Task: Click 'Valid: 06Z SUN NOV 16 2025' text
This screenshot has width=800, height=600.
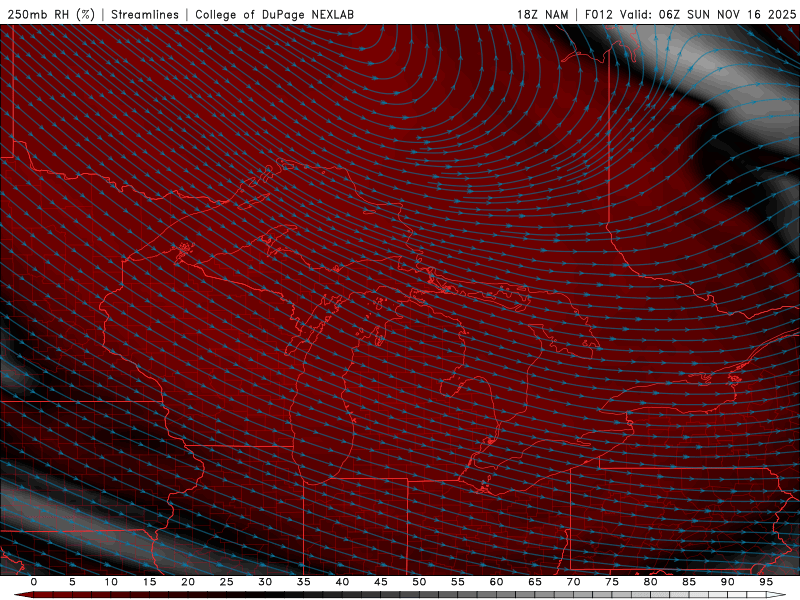Action: click(x=708, y=14)
